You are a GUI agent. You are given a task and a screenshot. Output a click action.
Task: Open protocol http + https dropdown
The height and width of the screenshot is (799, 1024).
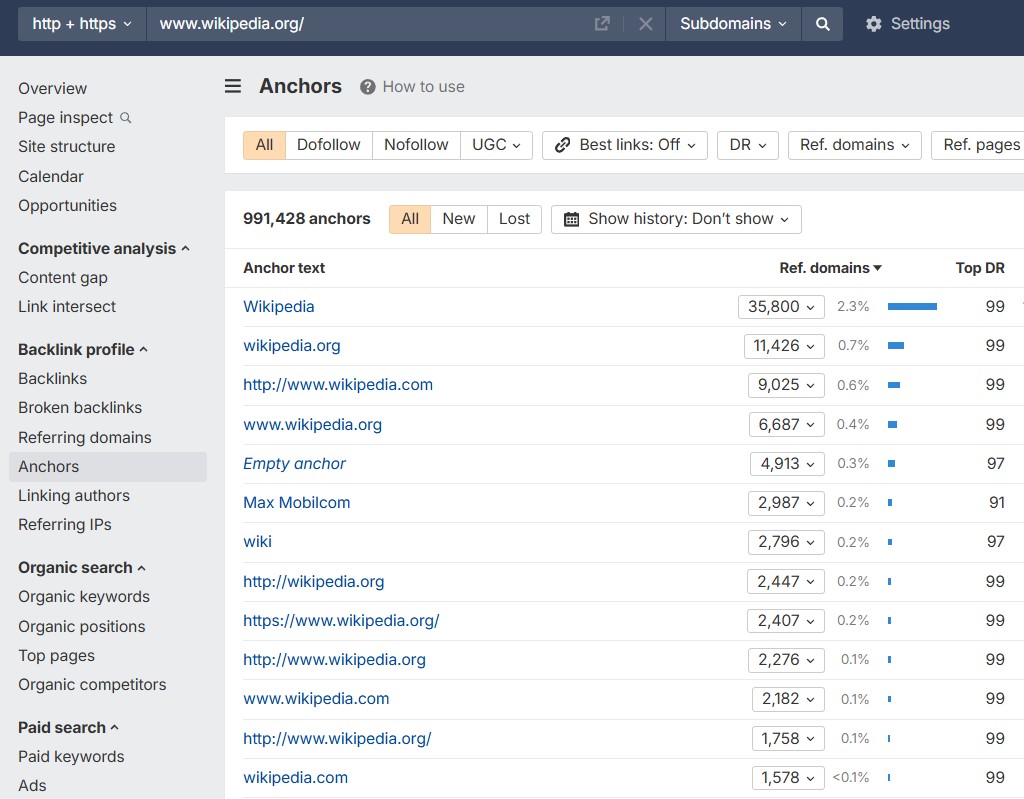tap(82, 24)
